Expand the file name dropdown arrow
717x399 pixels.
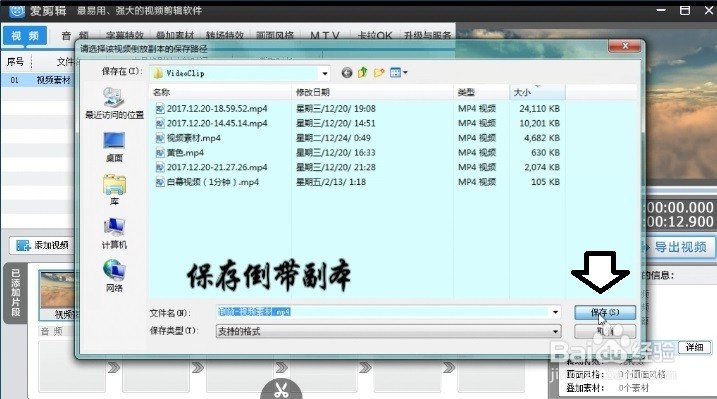(x=555, y=312)
